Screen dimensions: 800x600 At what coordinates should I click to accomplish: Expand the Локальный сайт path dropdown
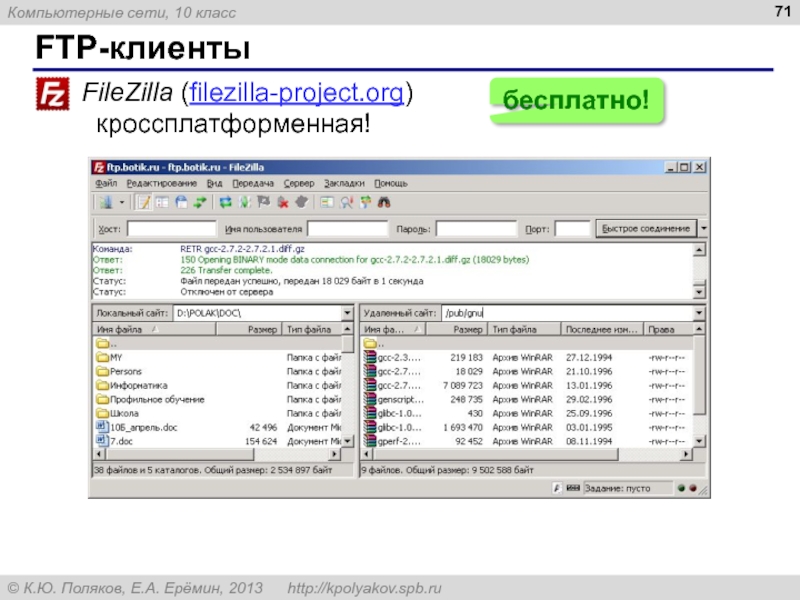347,313
